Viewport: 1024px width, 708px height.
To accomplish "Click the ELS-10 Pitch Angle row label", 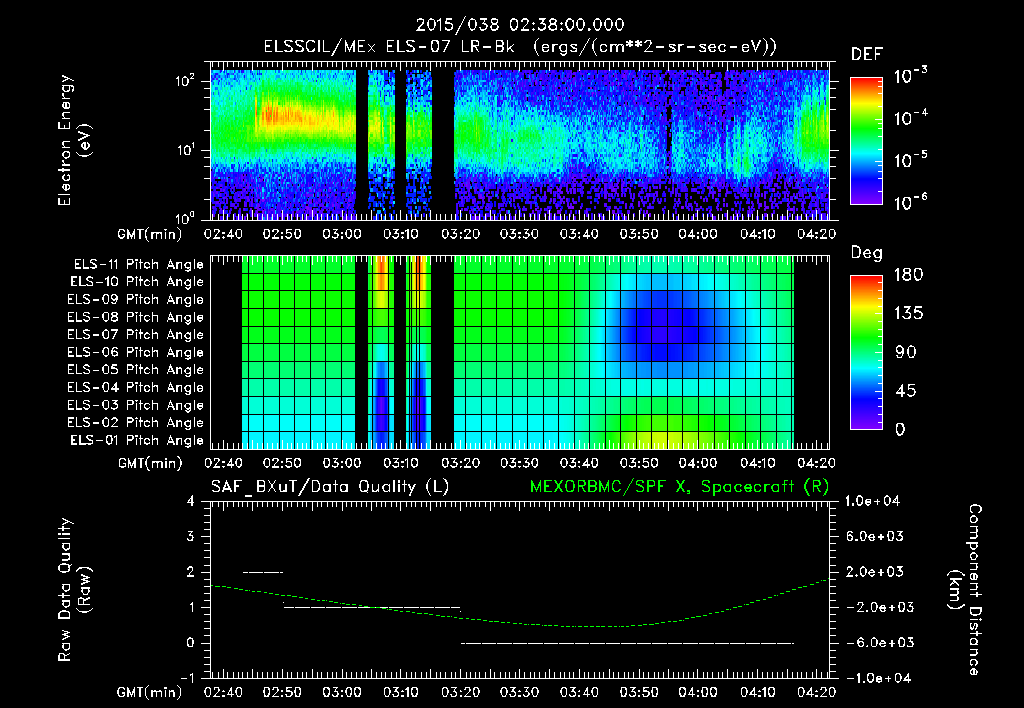I will (137, 282).
